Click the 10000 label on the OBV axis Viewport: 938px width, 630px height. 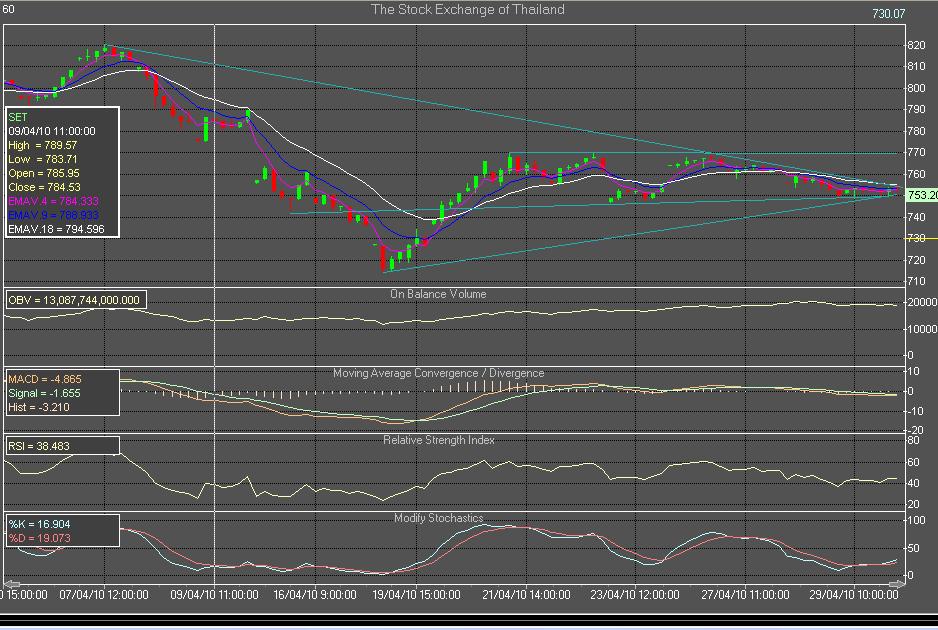(x=922, y=329)
